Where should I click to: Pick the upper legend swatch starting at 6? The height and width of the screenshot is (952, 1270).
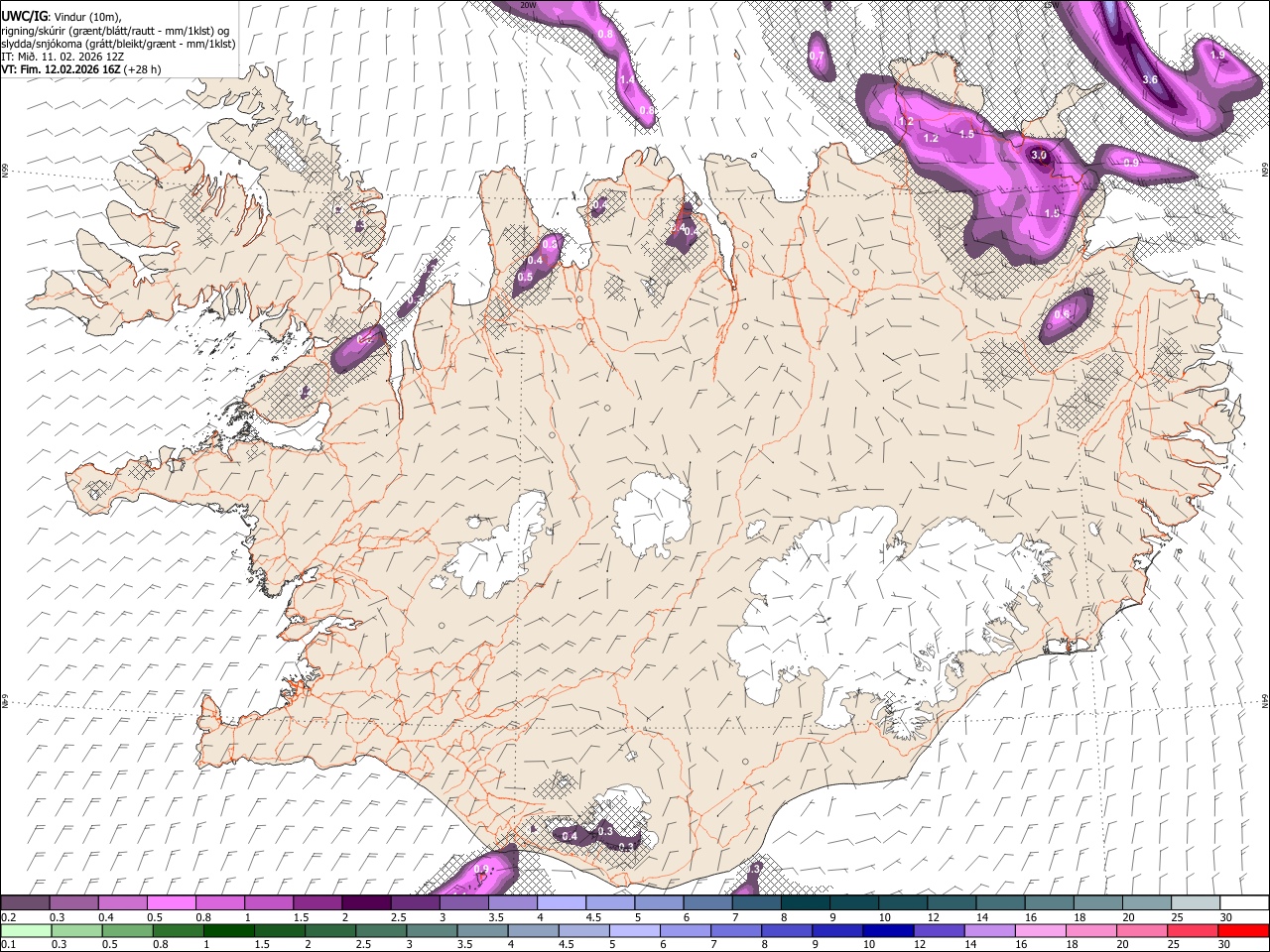tap(706, 903)
